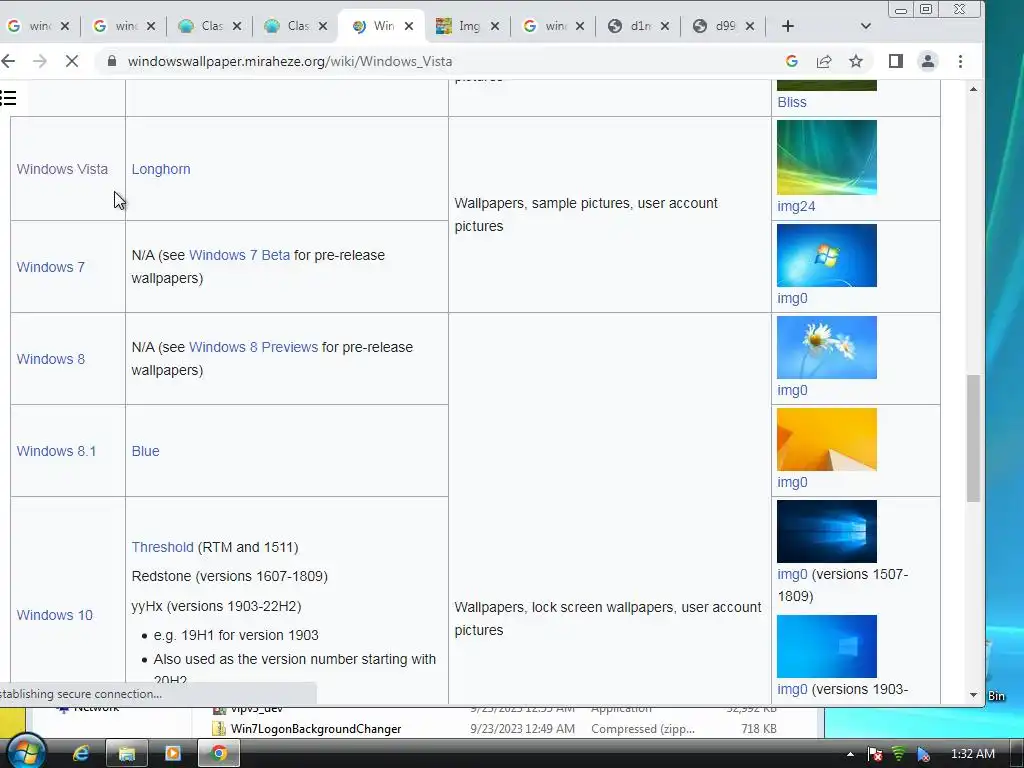The image size is (1024, 768).
Task: Follow the Windows 7 Beta link
Action: pyautogui.click(x=239, y=255)
